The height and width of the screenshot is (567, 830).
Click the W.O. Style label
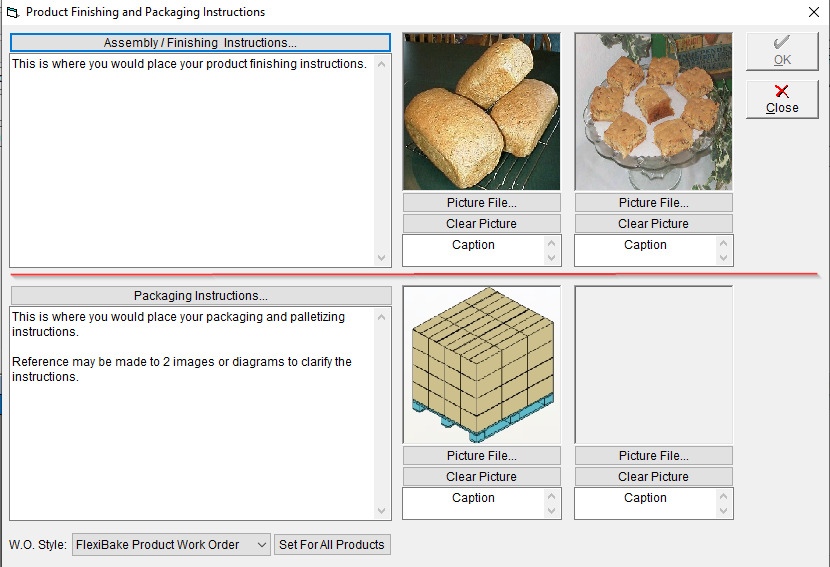(38, 545)
